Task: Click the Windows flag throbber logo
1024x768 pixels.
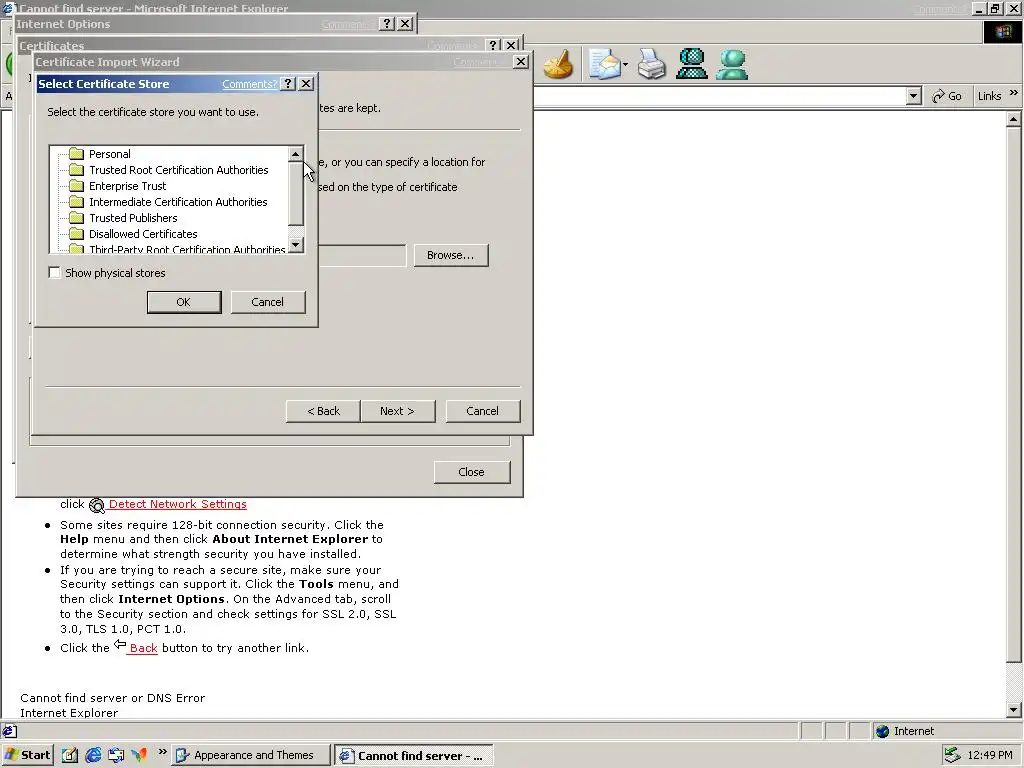Action: 1002,32
